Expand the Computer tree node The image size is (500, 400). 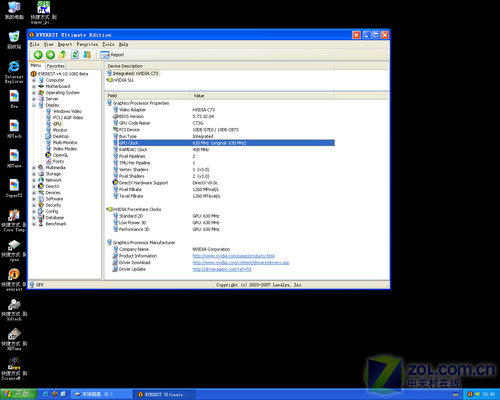point(34,80)
